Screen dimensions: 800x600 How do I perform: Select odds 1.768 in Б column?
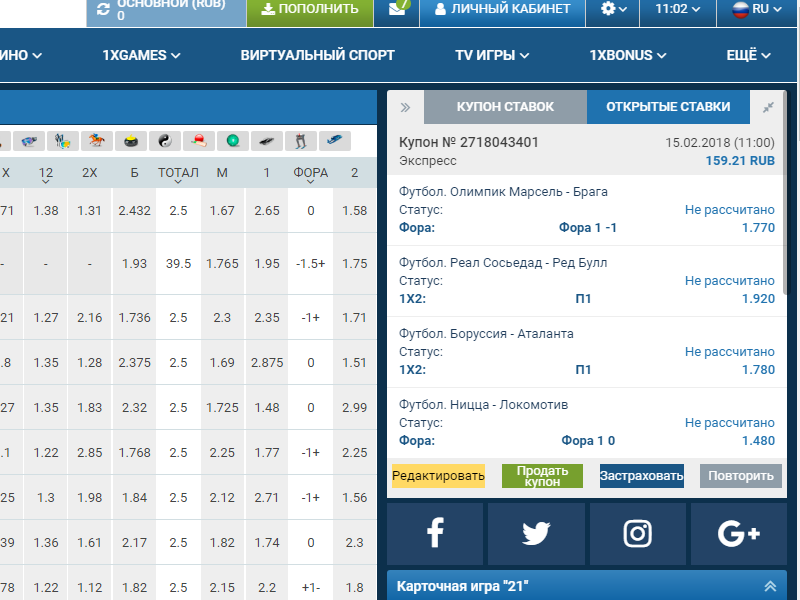[x=134, y=453]
